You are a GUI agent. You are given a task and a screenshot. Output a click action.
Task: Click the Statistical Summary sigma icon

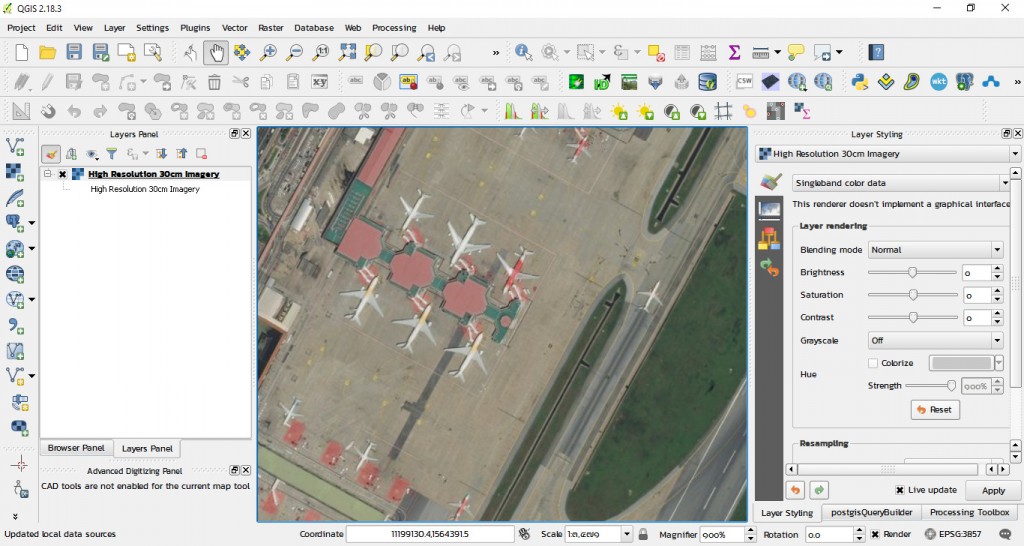point(734,52)
